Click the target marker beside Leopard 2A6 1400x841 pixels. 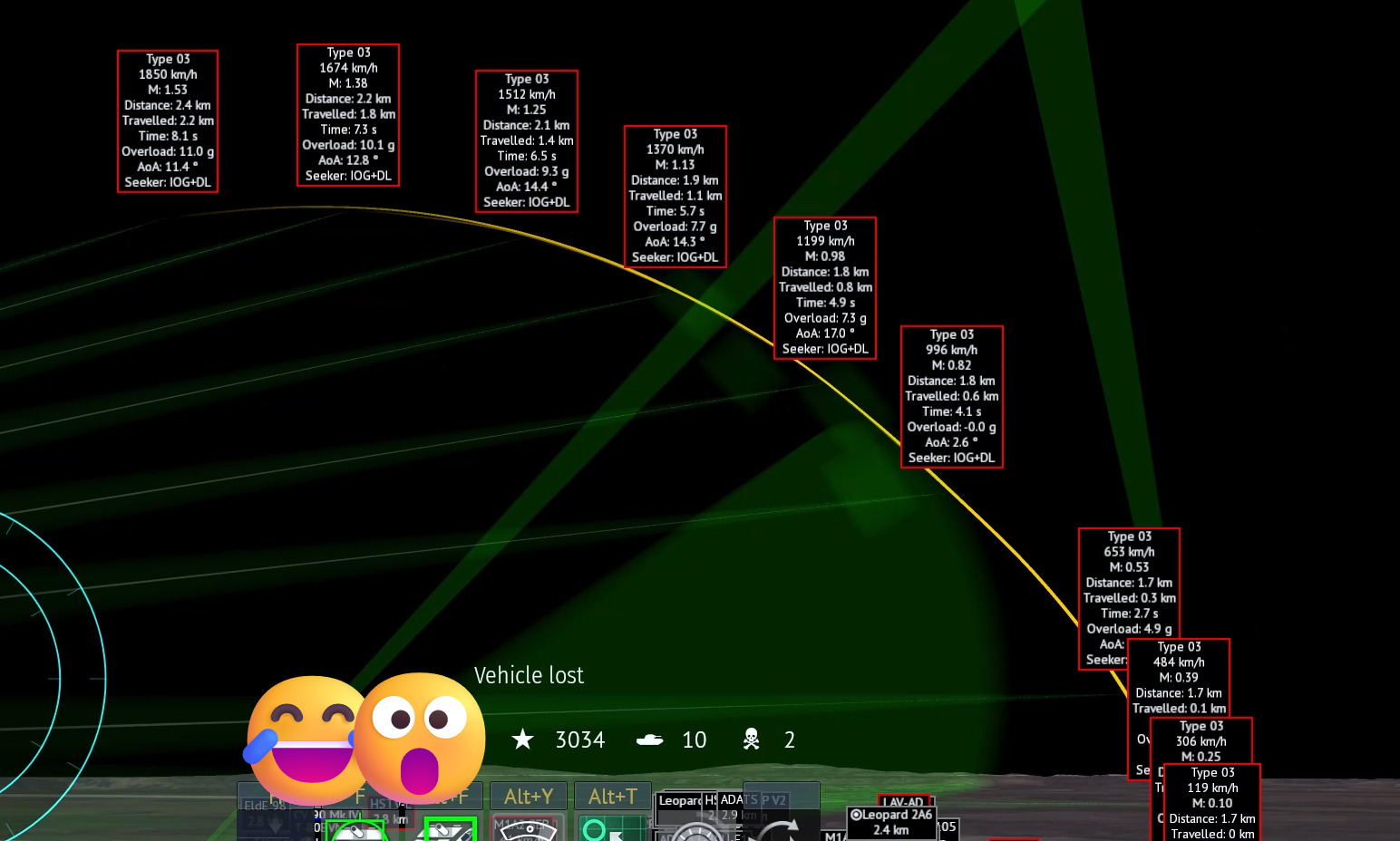[856, 815]
